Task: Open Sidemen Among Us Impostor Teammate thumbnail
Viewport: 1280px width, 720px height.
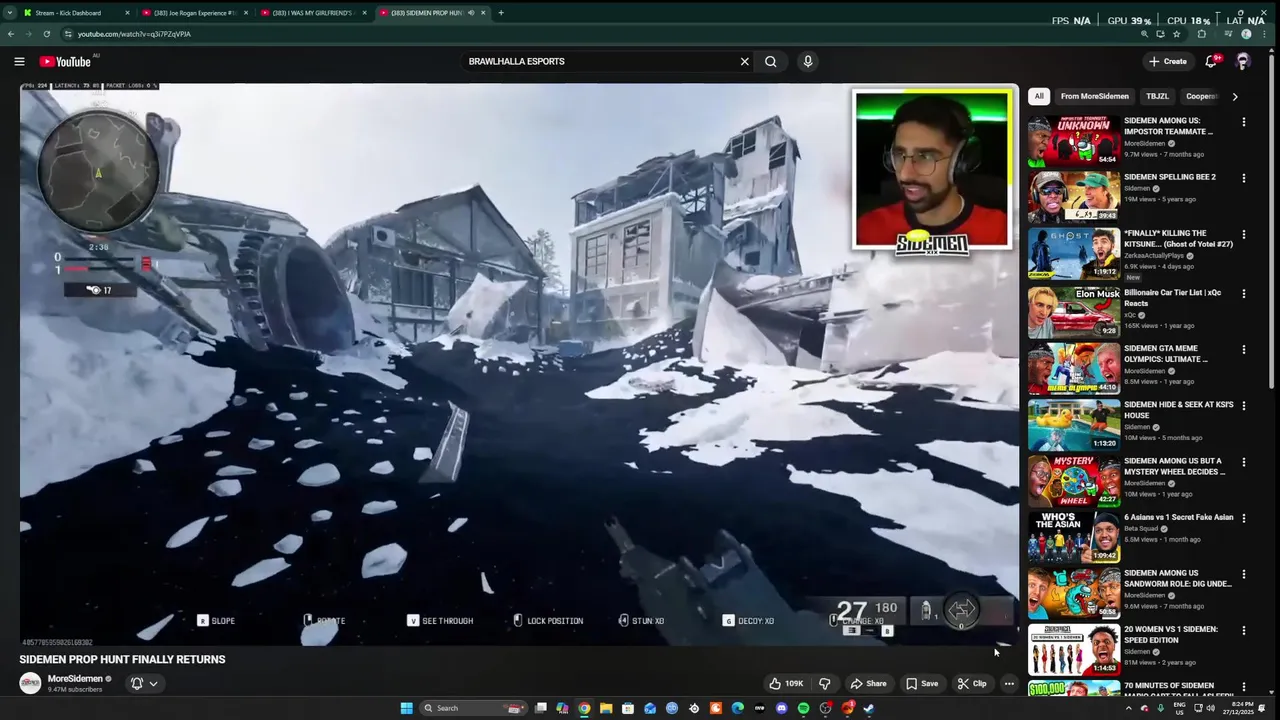Action: tap(1074, 141)
